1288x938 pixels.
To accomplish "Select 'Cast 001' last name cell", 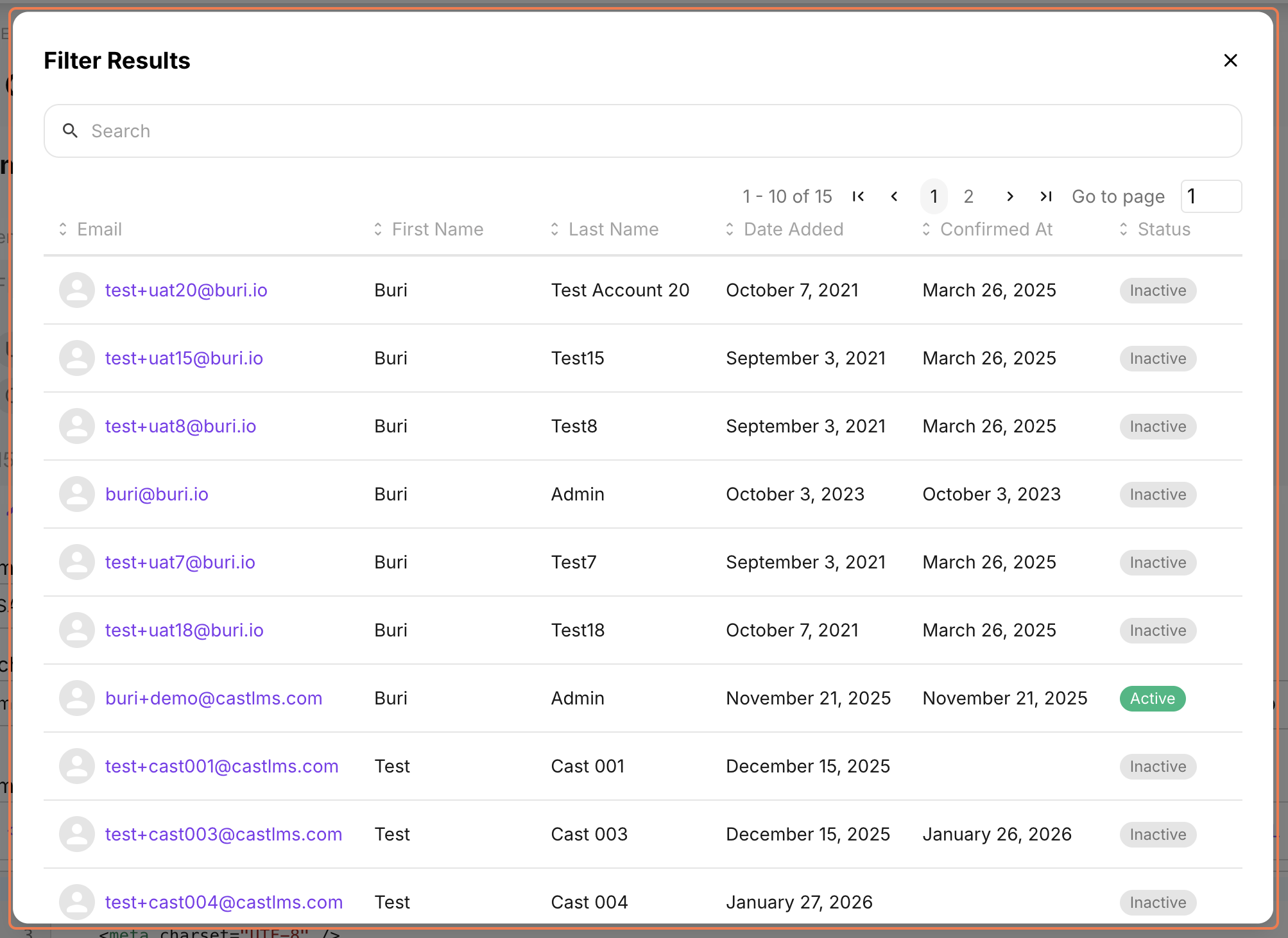I will click(x=588, y=766).
